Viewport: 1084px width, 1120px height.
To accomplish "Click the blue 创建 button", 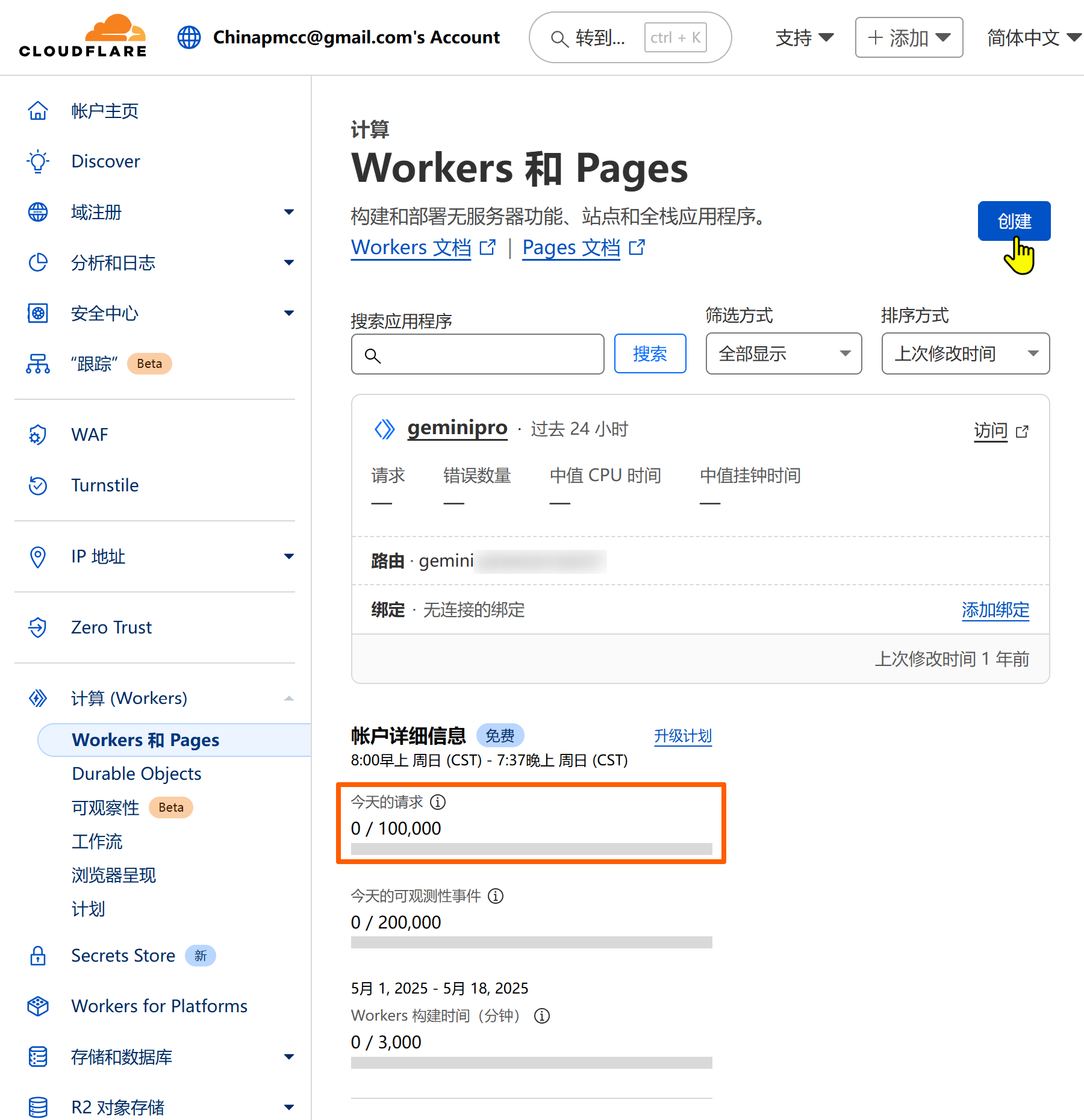I will click(x=1014, y=221).
